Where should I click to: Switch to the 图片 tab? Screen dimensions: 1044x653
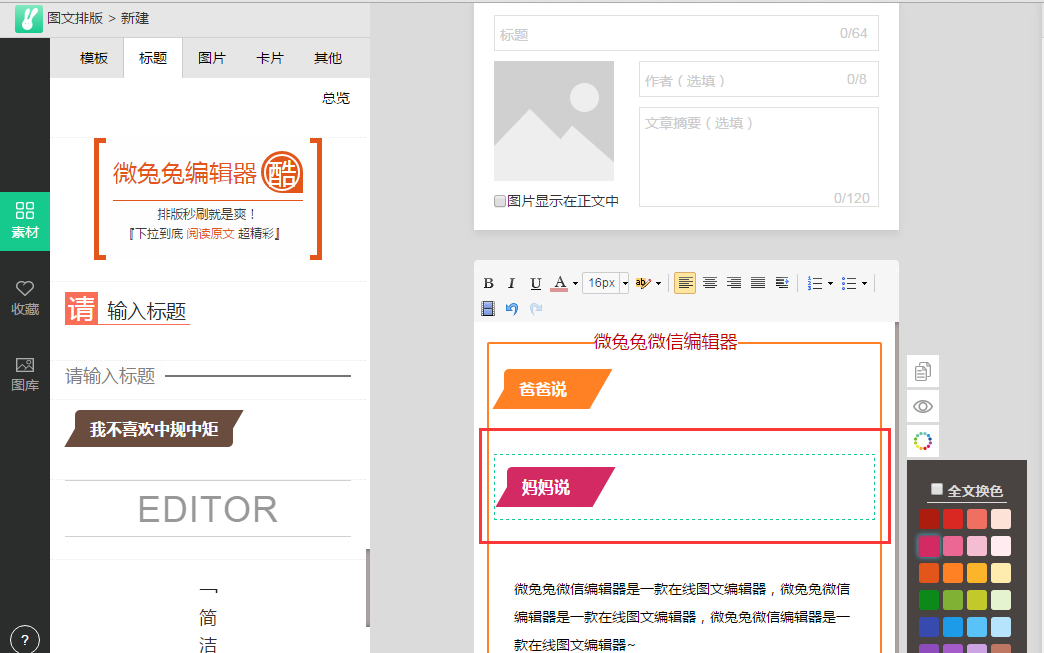(x=211, y=58)
